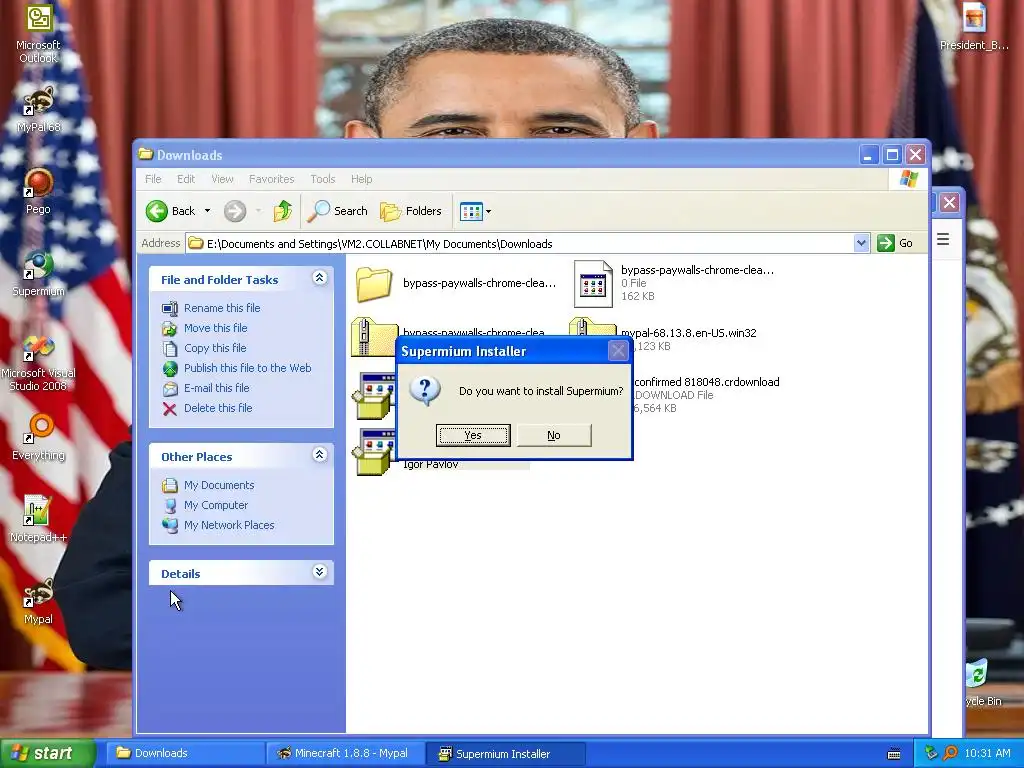Open the Favorites menu
The width and height of the screenshot is (1024, 768).
[x=272, y=179]
